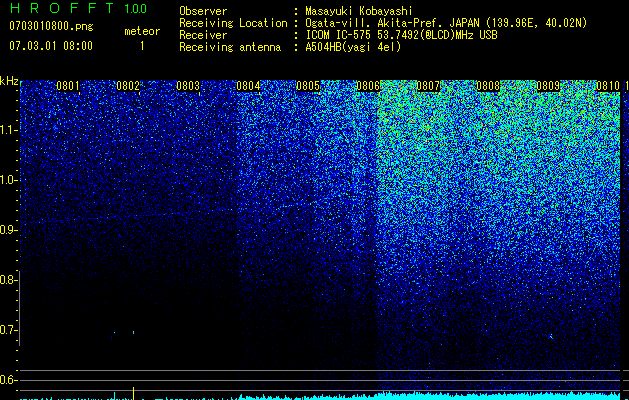Click the HROFFT title text
Viewport: 629px width, 400px height.
pyautogui.click(x=61, y=8)
